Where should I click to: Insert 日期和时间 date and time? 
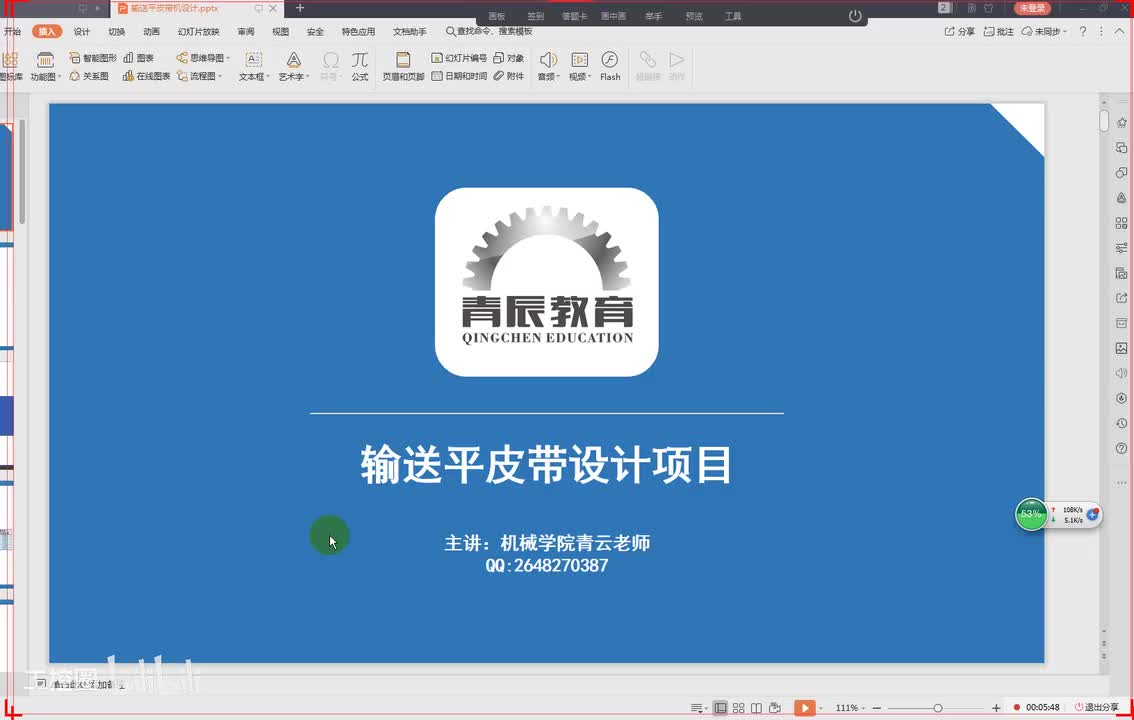(x=459, y=76)
